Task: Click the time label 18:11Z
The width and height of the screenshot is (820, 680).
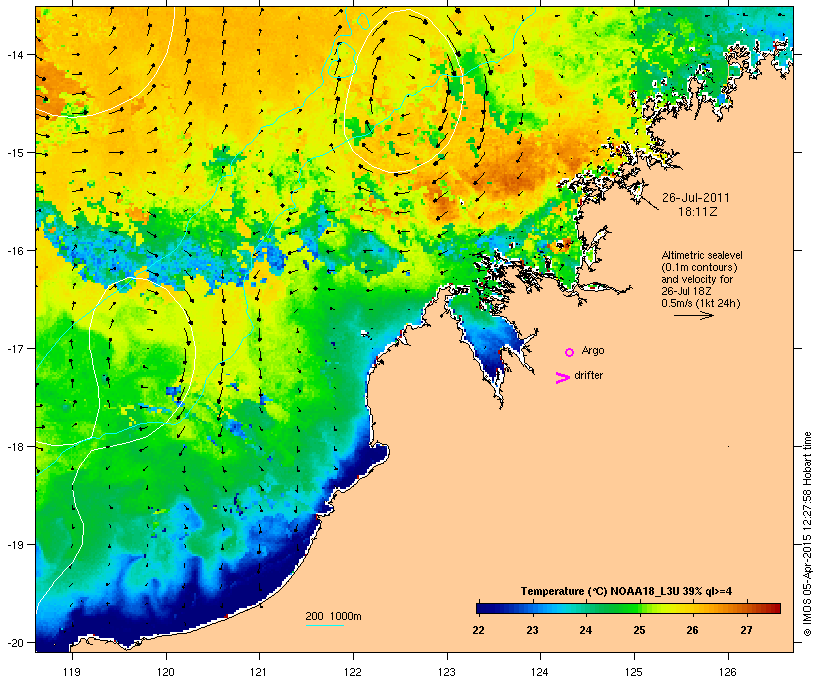Action: pyautogui.click(x=697, y=212)
